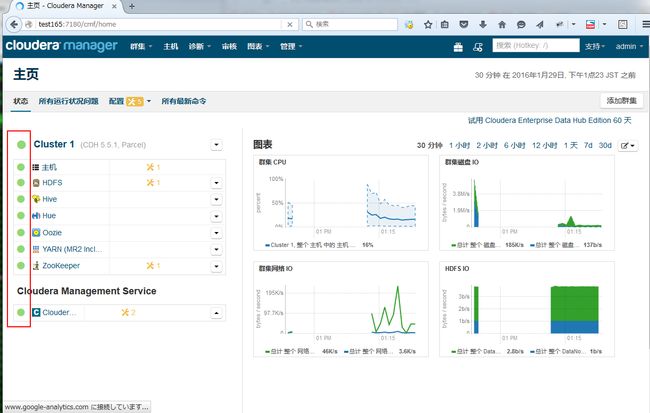The width and height of the screenshot is (650, 413).
Task: Collapse Cloudera Management Service actions arrow
Action: [x=216, y=313]
